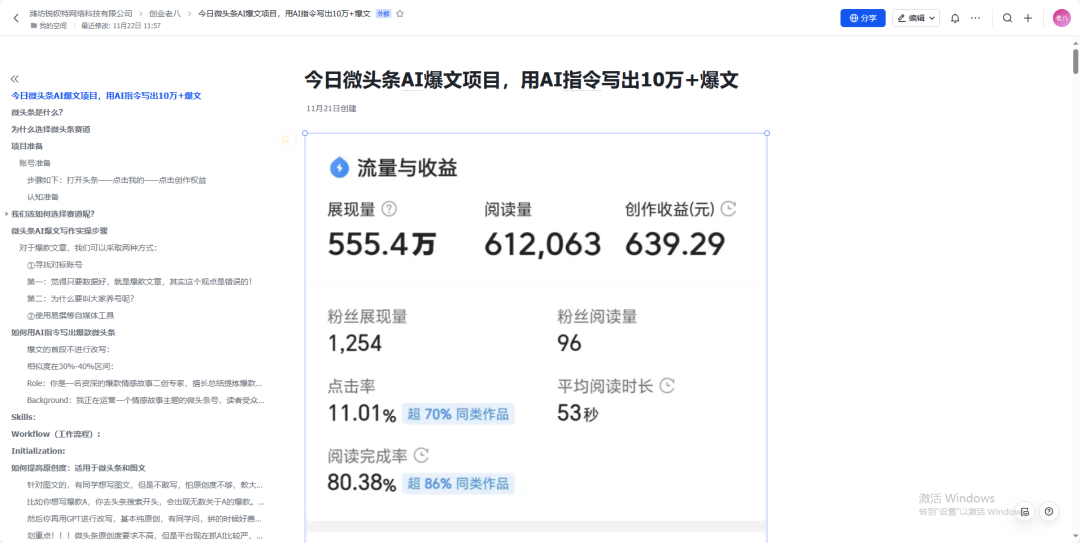Click the top-left resize handle of image
This screenshot has width=1080, height=543.
(305, 133)
